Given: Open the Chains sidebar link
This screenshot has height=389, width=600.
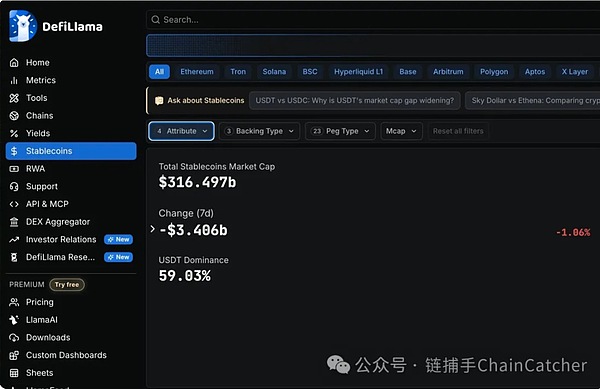Looking at the screenshot, I should (71, 116).
